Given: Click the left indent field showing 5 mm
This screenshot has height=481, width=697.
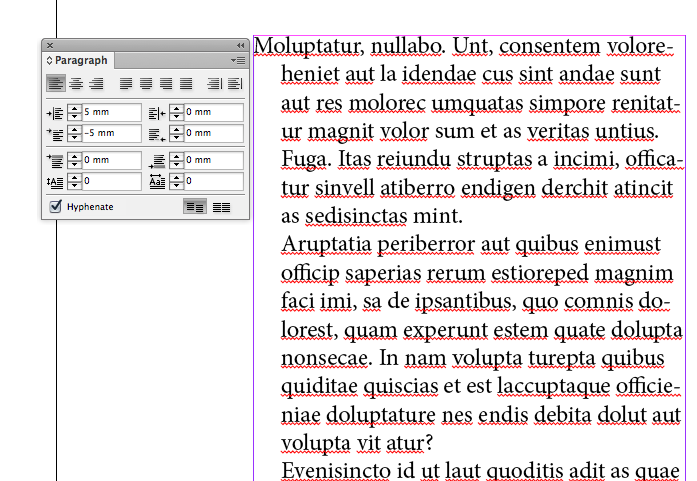Looking at the screenshot, I should (112, 112).
